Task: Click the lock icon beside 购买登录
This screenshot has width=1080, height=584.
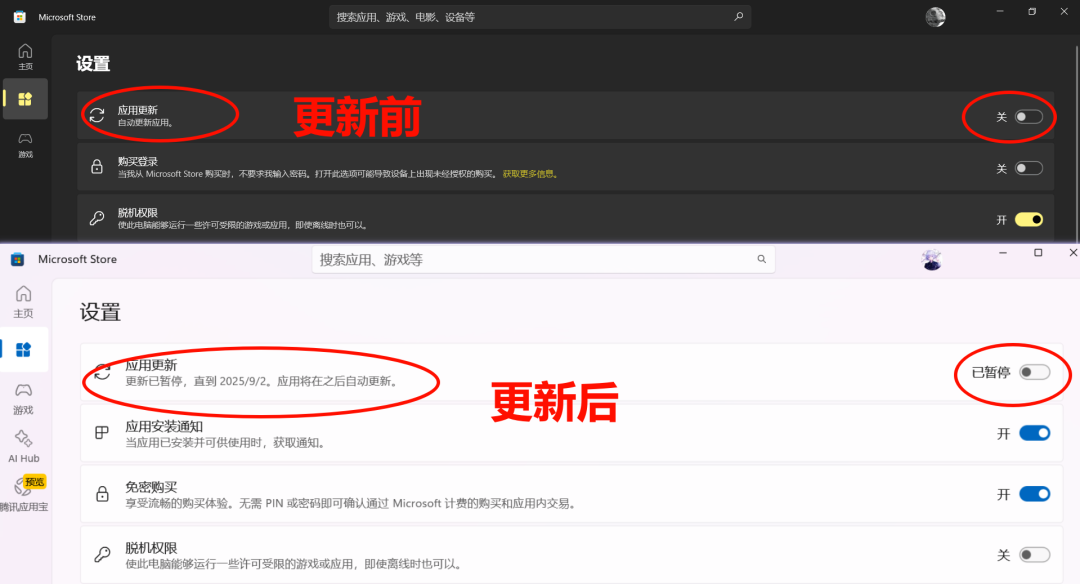Action: point(97,167)
